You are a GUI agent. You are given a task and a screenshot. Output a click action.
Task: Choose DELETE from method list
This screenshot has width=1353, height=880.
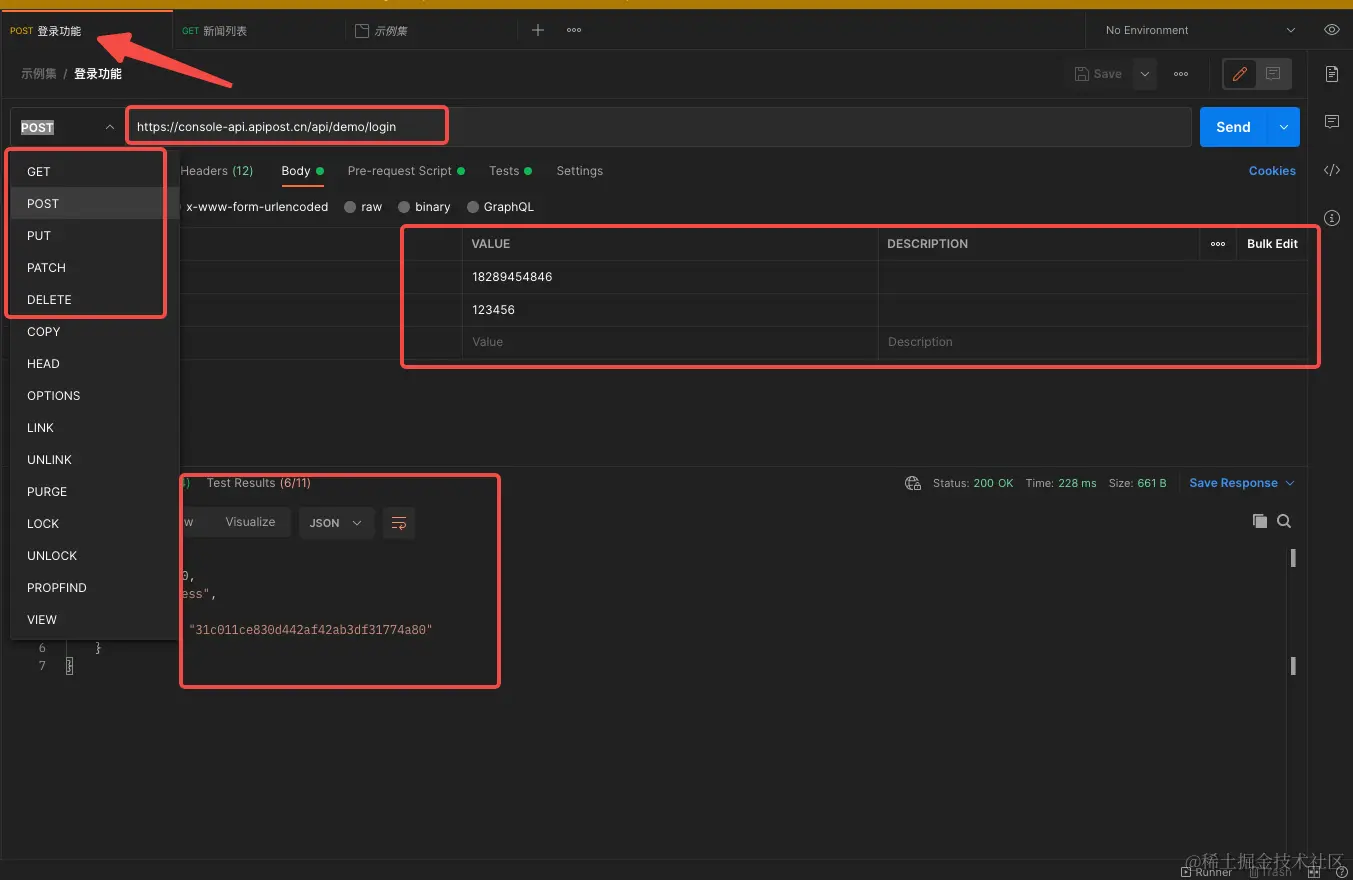tap(94, 300)
